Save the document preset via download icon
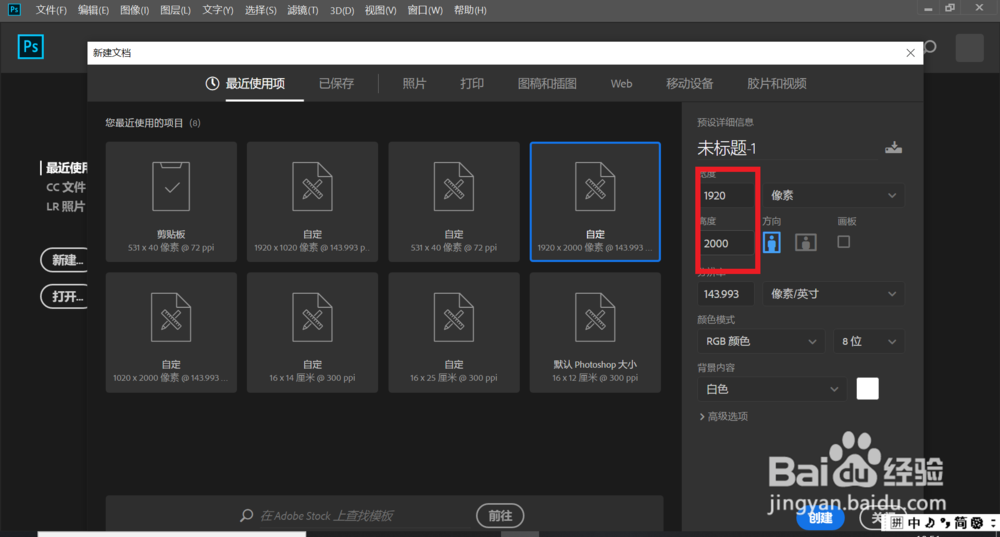 click(x=893, y=148)
